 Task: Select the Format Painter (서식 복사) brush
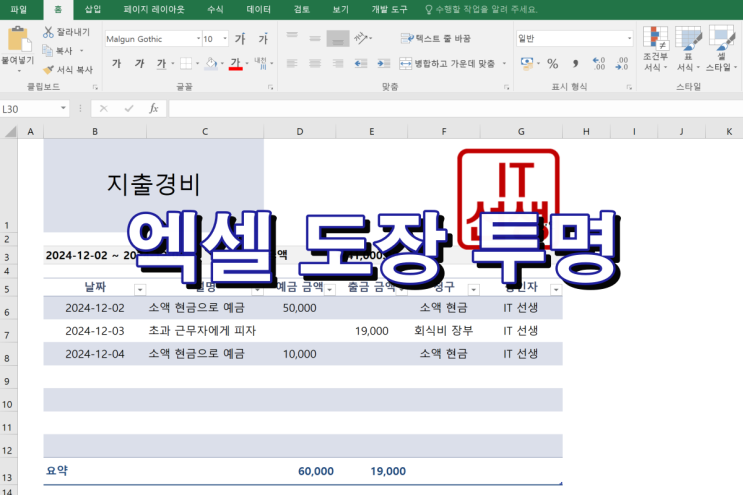[x=48, y=69]
